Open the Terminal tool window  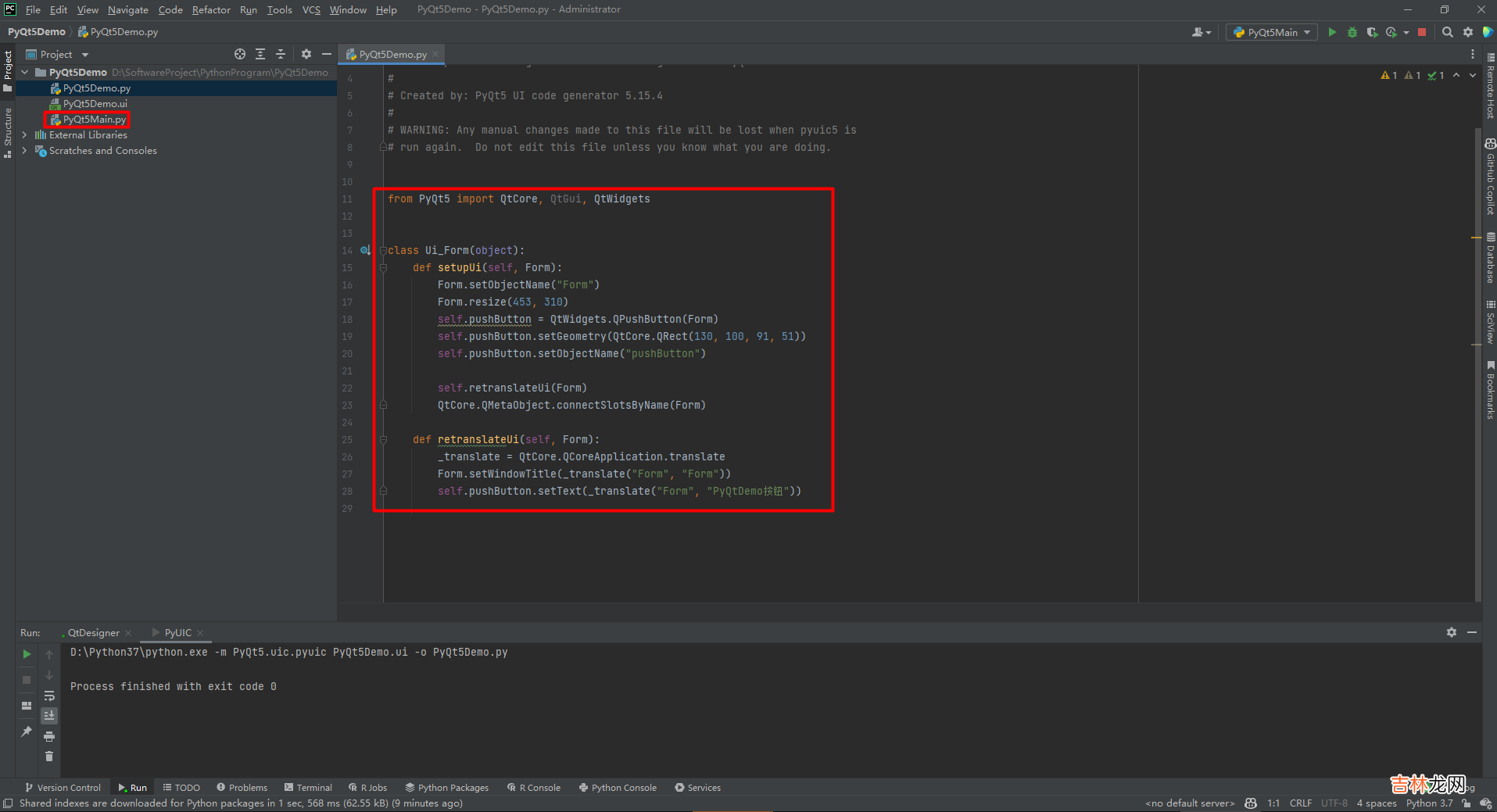pyautogui.click(x=309, y=788)
